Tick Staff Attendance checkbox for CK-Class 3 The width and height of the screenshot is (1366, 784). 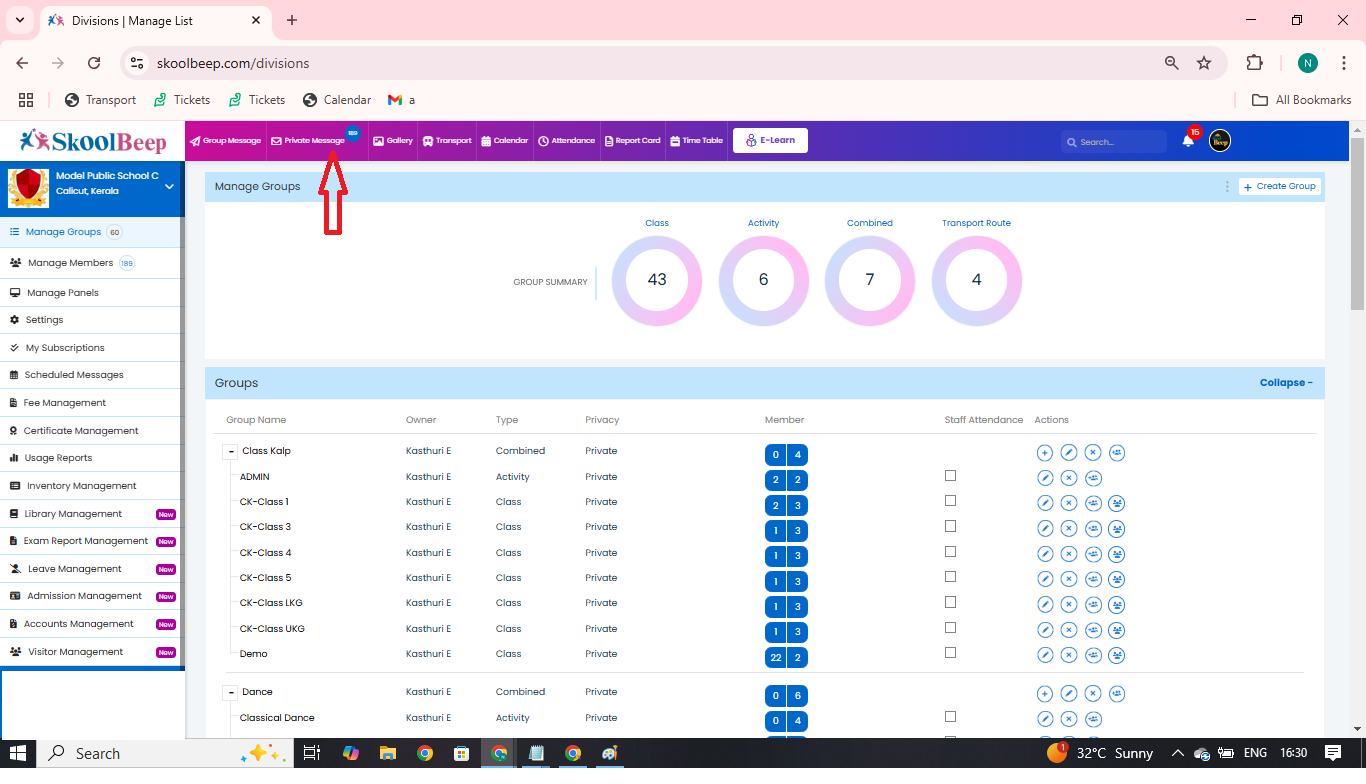pos(950,526)
